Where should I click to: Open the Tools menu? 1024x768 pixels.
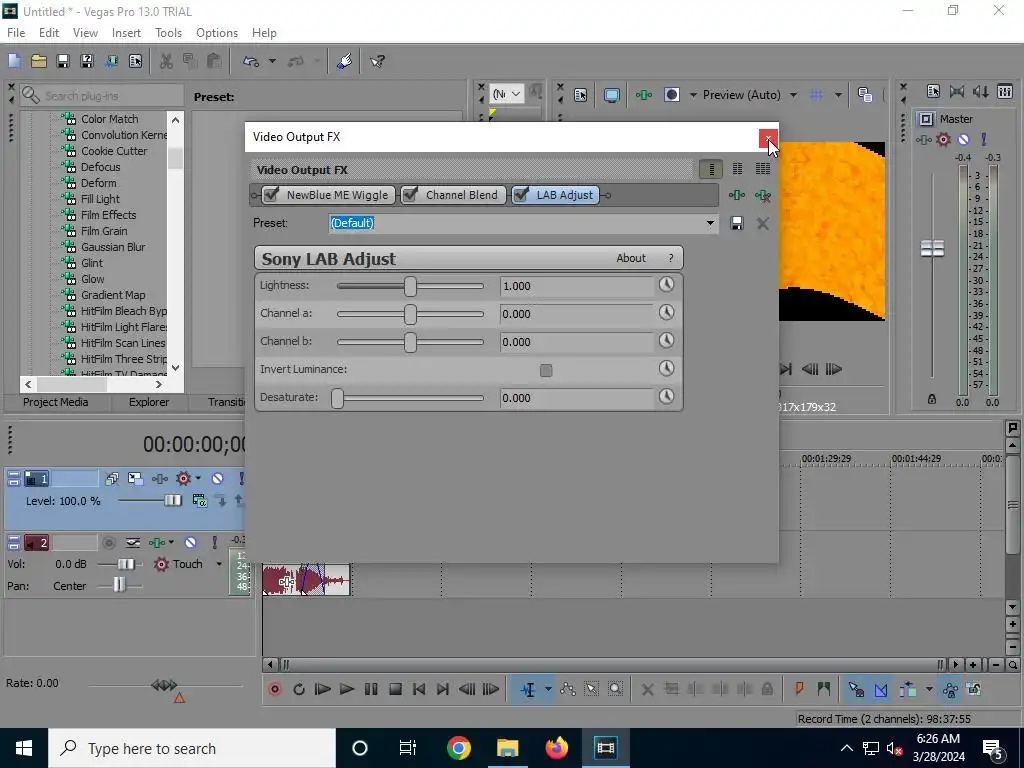coord(168,33)
